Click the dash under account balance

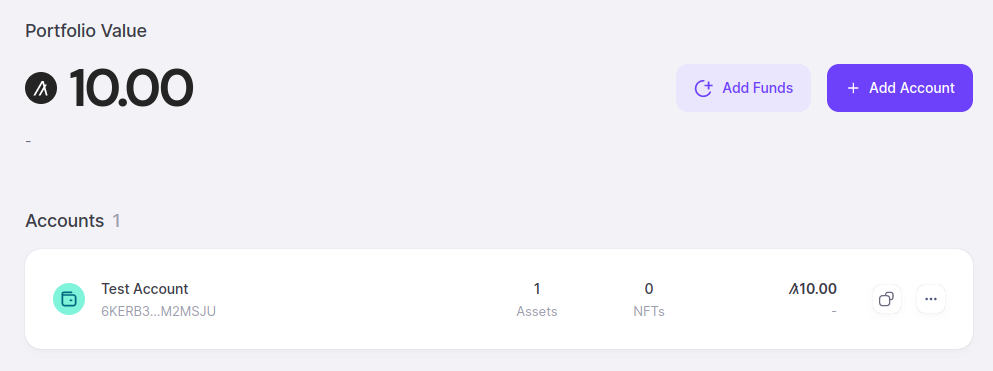(x=834, y=311)
